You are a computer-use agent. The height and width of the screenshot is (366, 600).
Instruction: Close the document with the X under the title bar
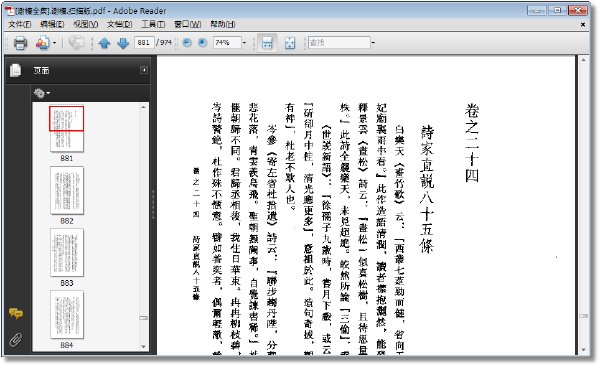[583, 25]
